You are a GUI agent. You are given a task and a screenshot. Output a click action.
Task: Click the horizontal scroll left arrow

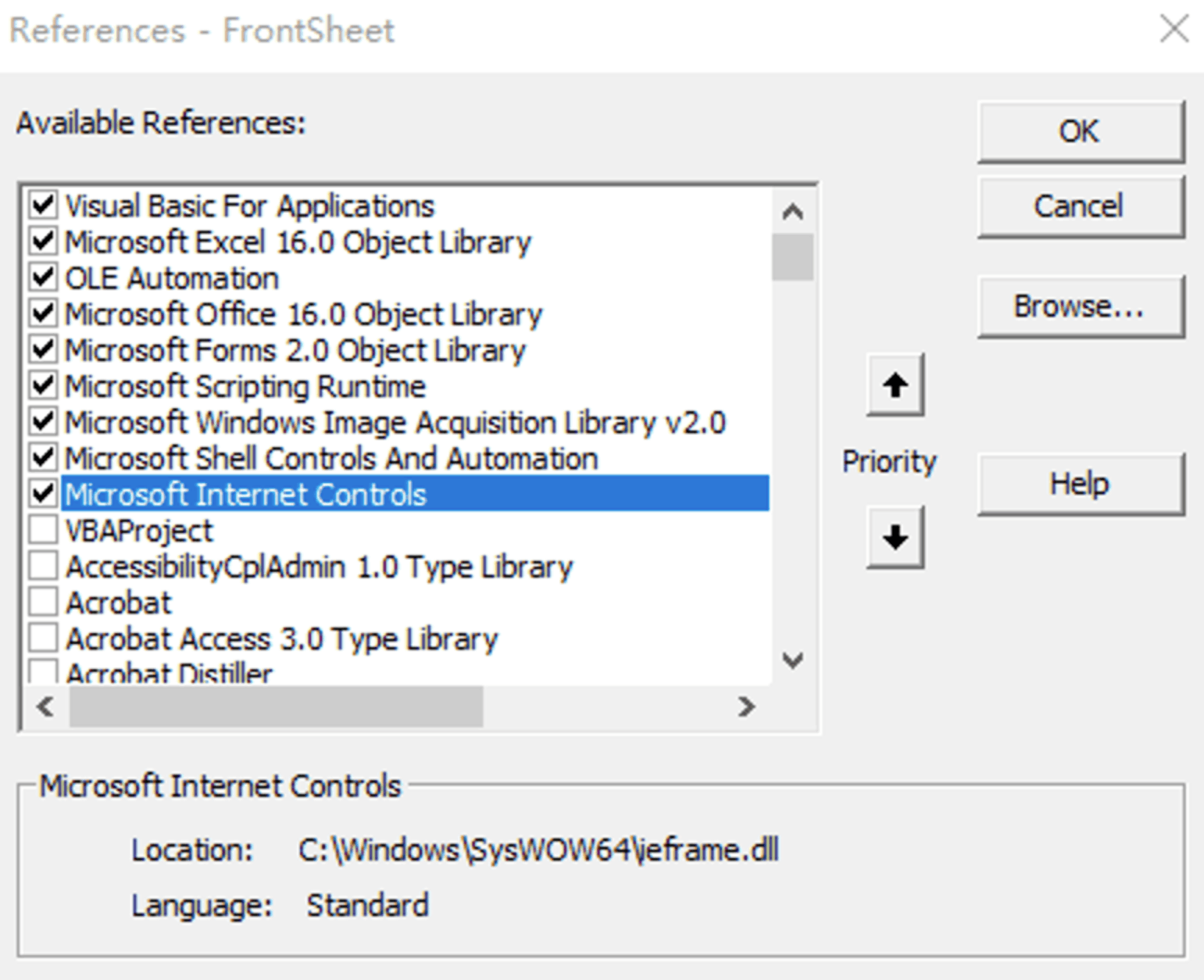(46, 707)
